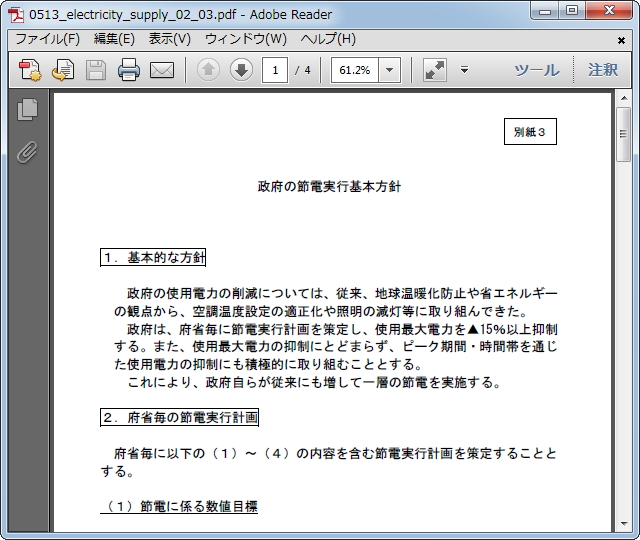Open the 編集(E) menu
The width and height of the screenshot is (640, 540).
[x=114, y=39]
